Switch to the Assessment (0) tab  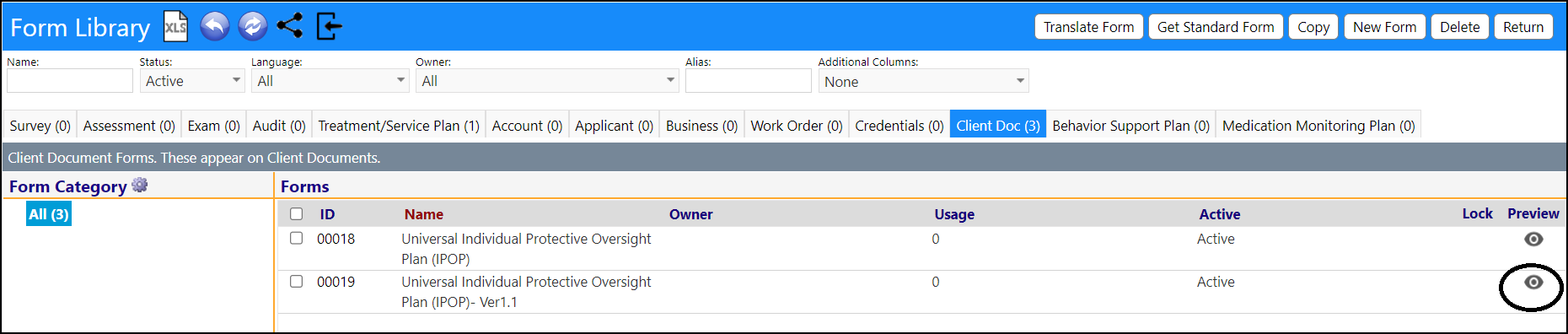[129, 126]
